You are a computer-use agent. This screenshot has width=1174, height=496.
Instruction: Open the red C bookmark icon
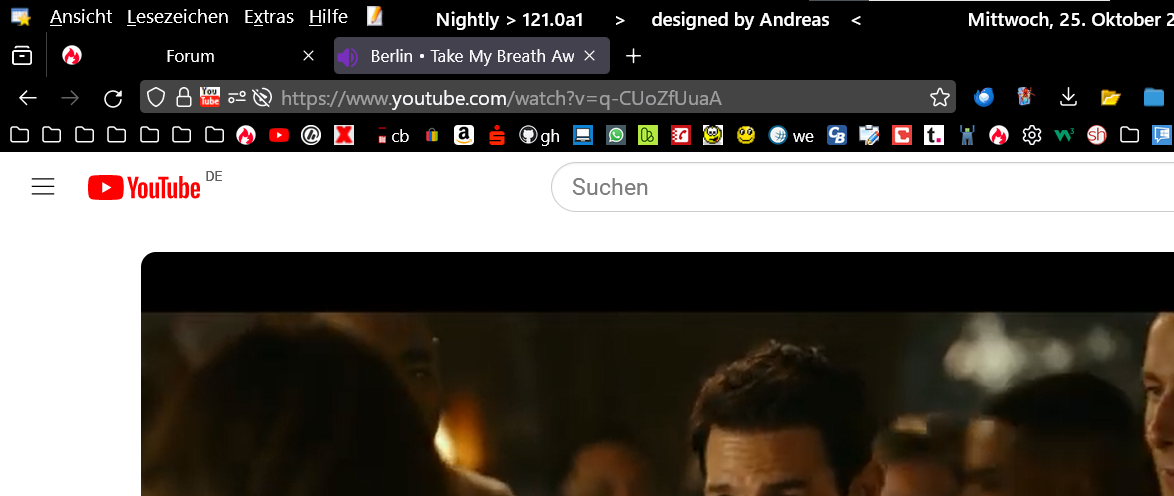click(x=901, y=135)
